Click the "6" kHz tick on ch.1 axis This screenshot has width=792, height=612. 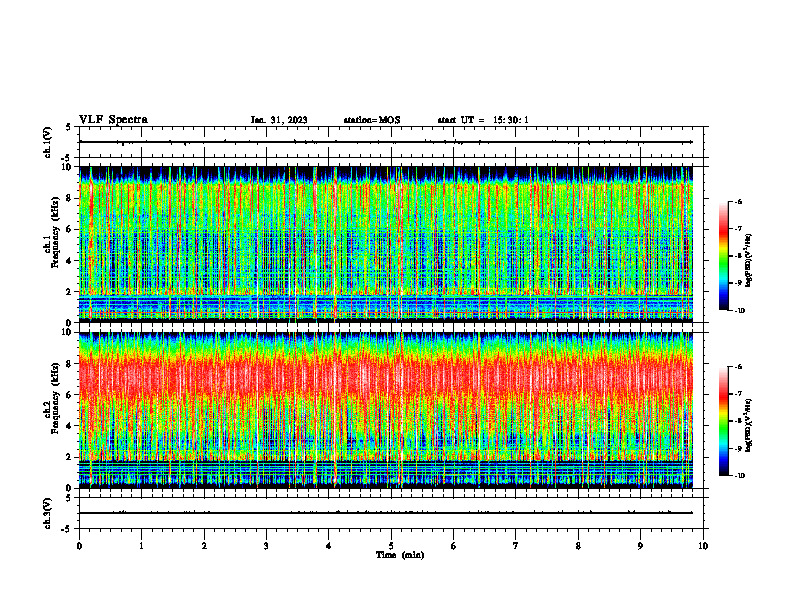pos(70,229)
